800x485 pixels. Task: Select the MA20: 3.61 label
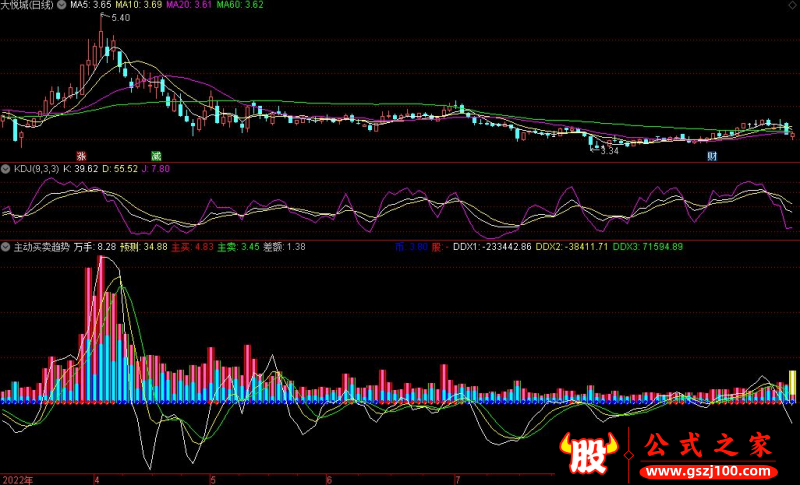coord(189,5)
